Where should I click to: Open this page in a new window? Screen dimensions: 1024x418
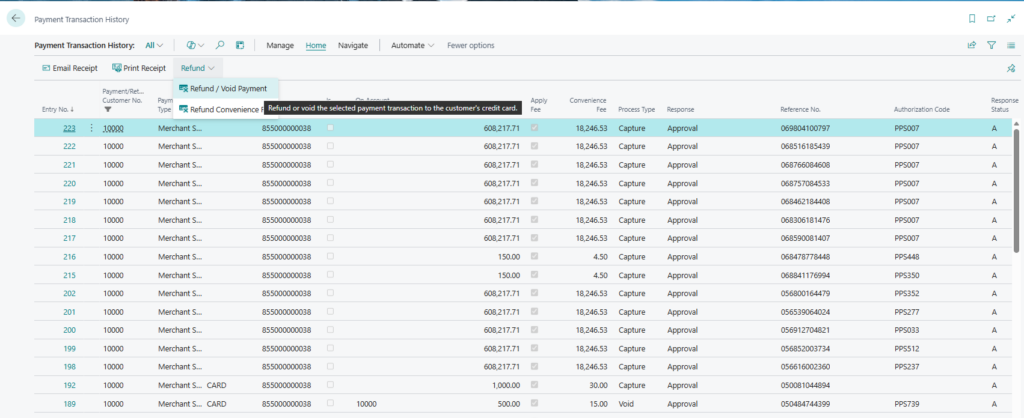(991, 19)
